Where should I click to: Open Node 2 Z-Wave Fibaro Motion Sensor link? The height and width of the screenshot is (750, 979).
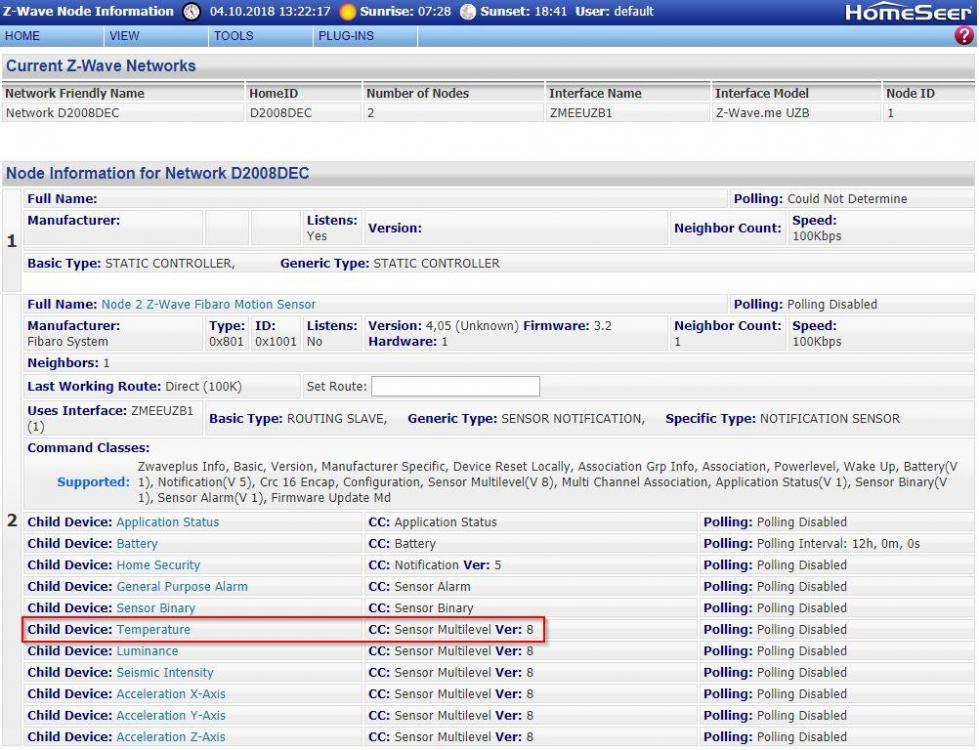click(208, 304)
